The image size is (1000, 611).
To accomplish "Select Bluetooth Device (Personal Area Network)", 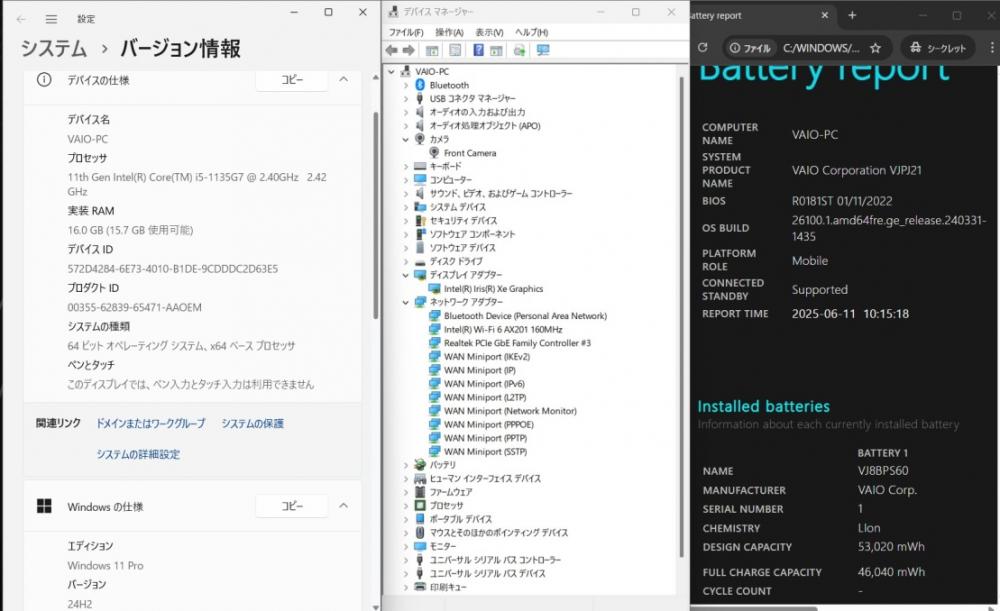I will click(526, 316).
